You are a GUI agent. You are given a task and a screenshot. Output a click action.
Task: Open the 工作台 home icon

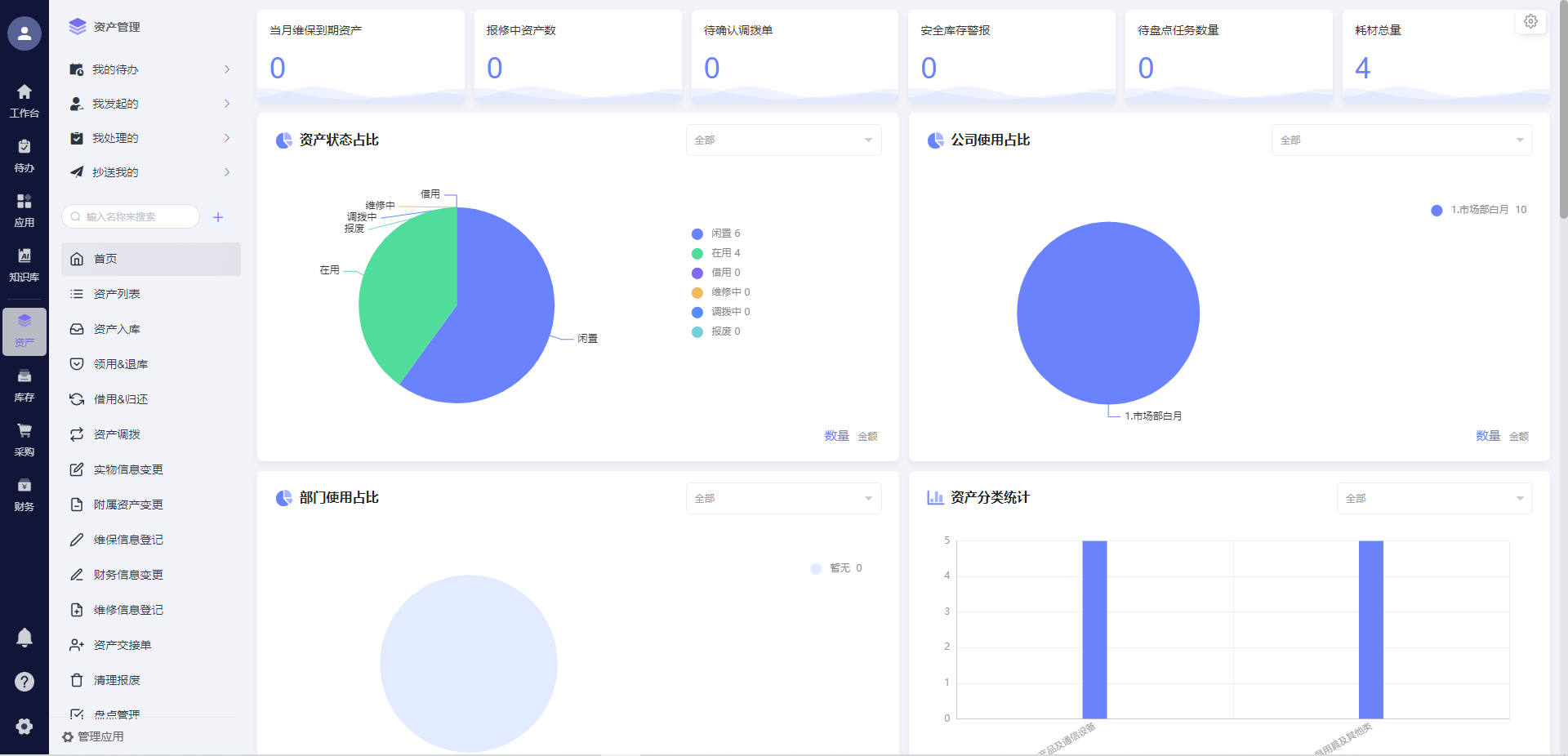tap(24, 100)
